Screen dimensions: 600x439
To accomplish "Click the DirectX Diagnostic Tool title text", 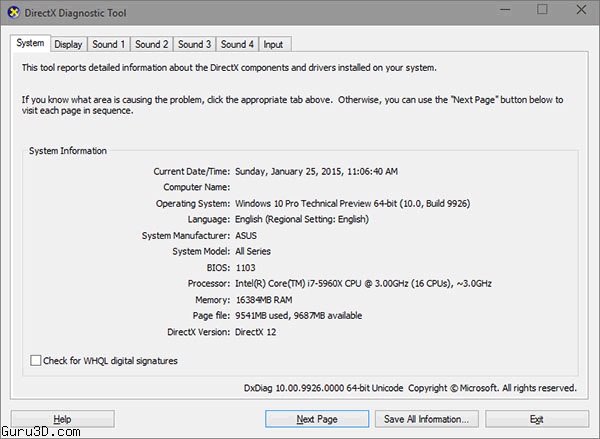I will click(75, 13).
